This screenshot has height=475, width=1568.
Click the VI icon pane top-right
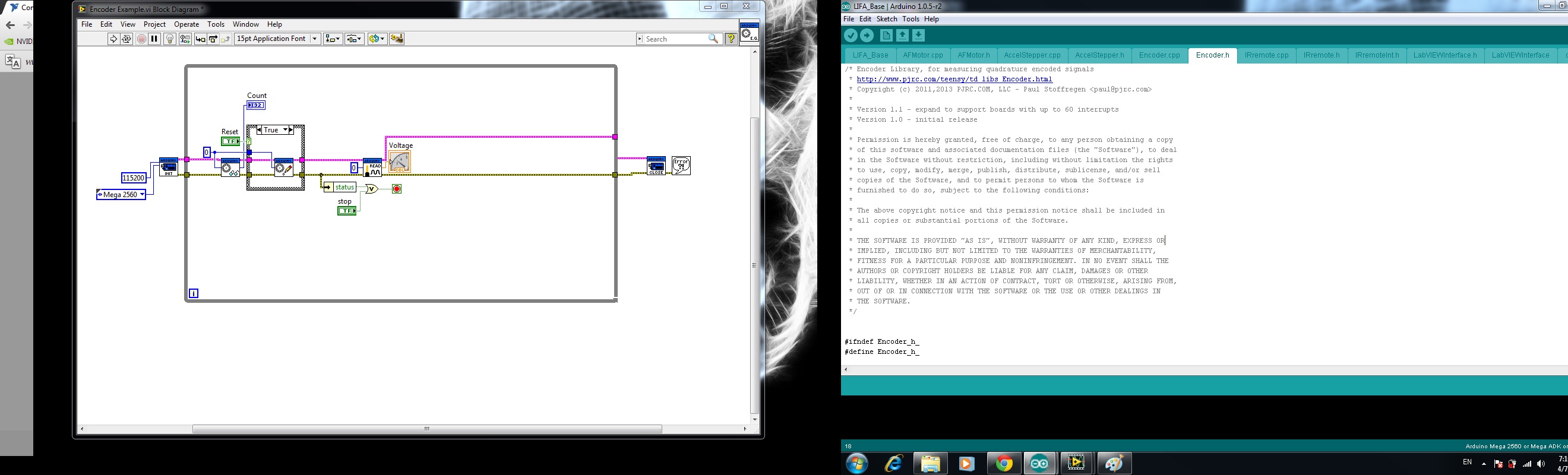coord(750,33)
